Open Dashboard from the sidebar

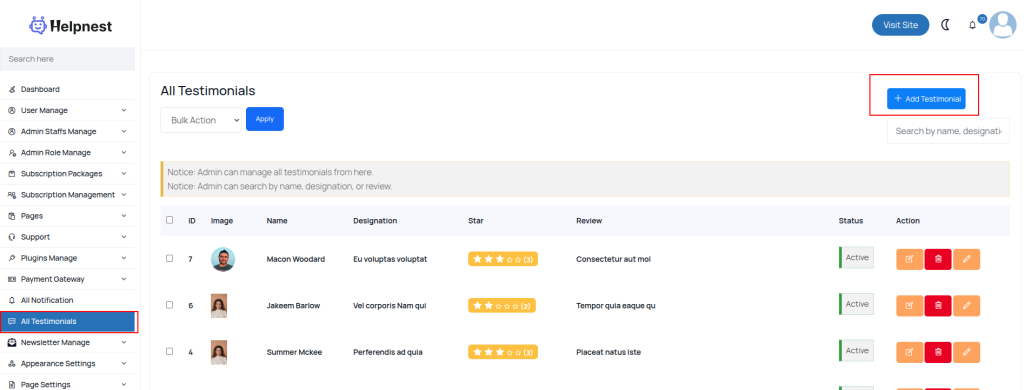67,89
